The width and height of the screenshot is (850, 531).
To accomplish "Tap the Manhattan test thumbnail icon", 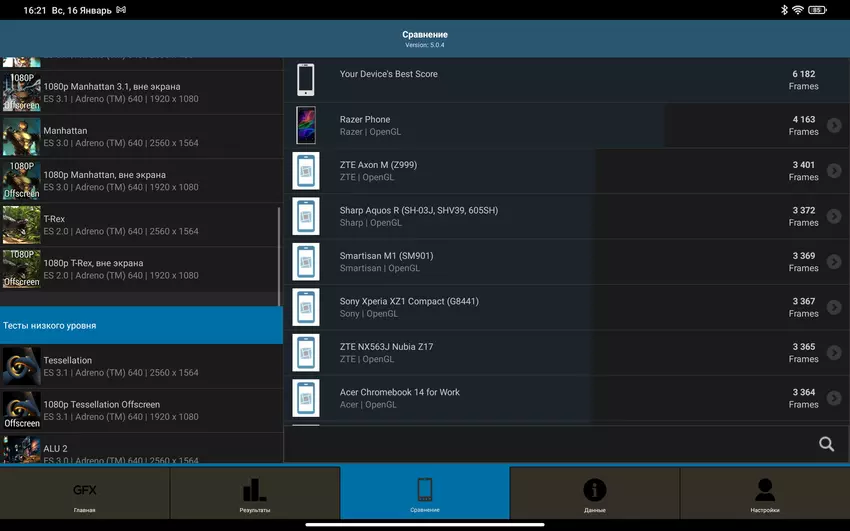I will click(x=21, y=137).
